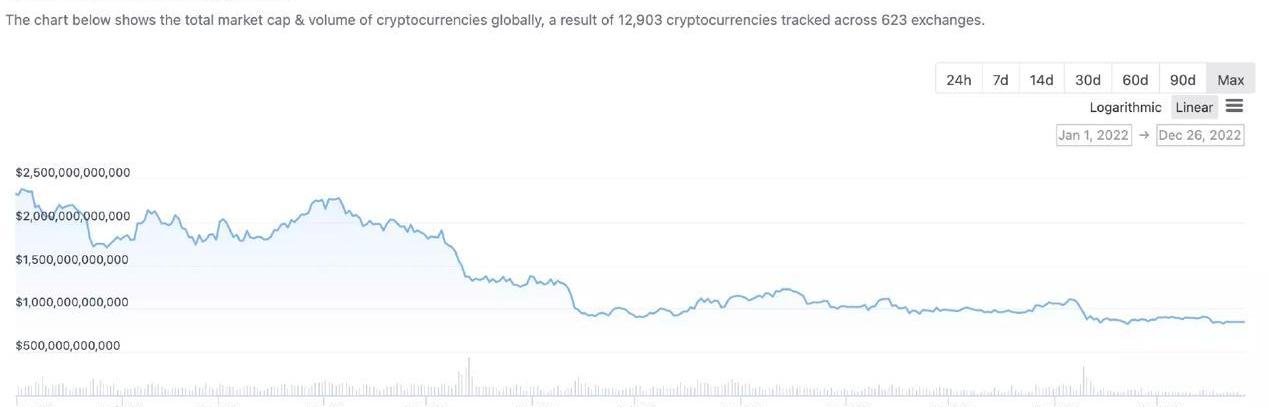Image resolution: width=1268 pixels, height=407 pixels.
Task: Click the $1,500,000,000,000 axis label
Action: tap(72, 260)
